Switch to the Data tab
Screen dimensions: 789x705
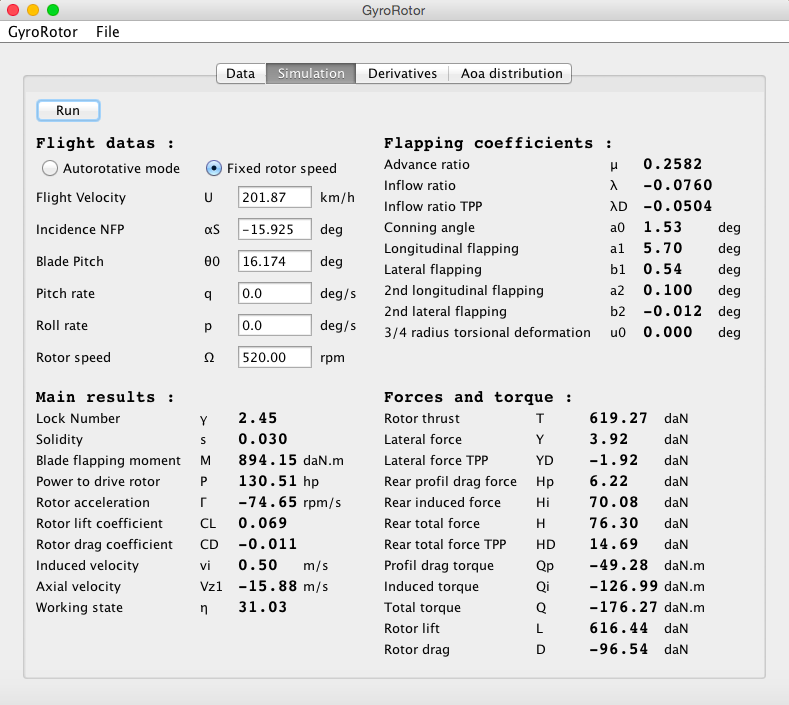pos(241,73)
